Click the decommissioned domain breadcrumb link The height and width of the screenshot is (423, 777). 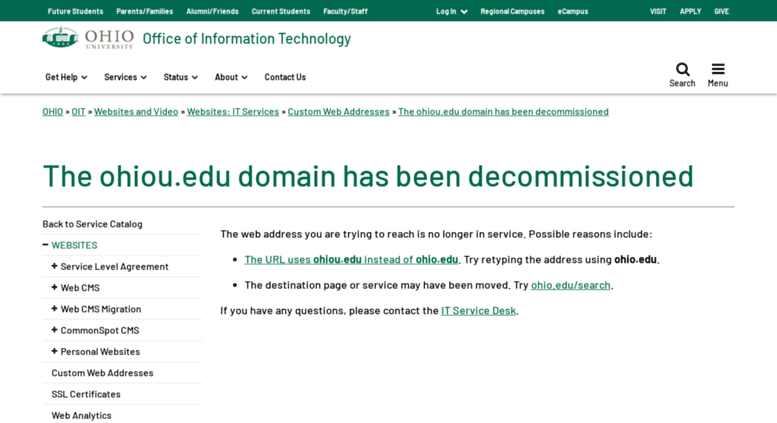[503, 111]
